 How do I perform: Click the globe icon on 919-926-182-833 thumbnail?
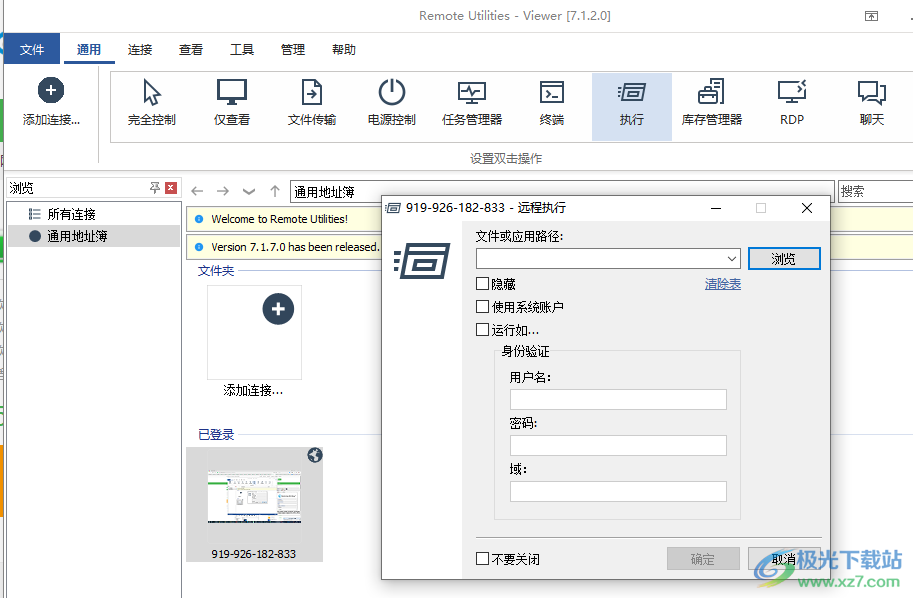314,455
